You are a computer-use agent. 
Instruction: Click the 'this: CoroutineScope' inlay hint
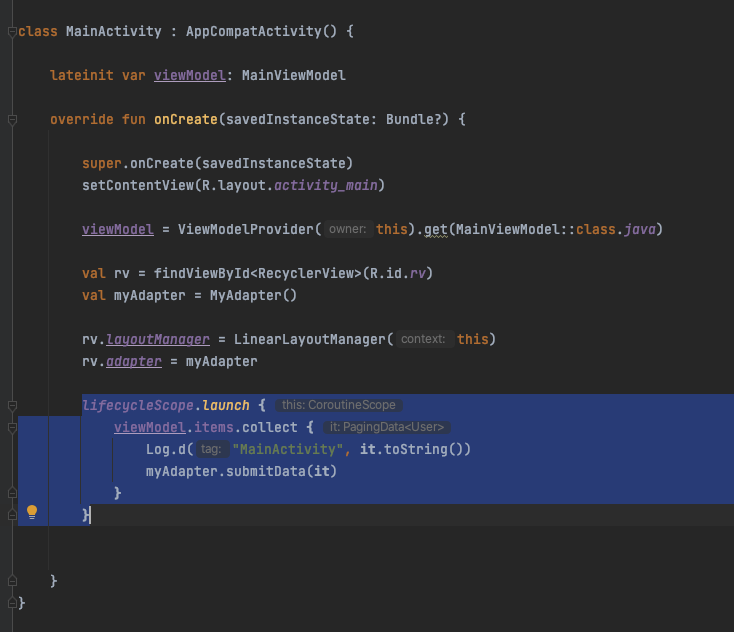coord(339,405)
